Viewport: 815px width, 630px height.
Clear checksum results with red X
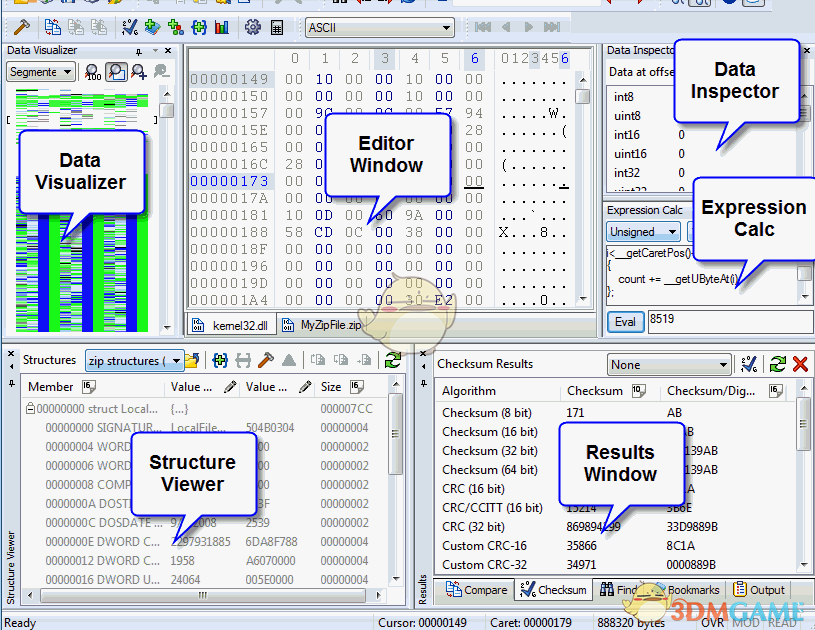point(800,364)
